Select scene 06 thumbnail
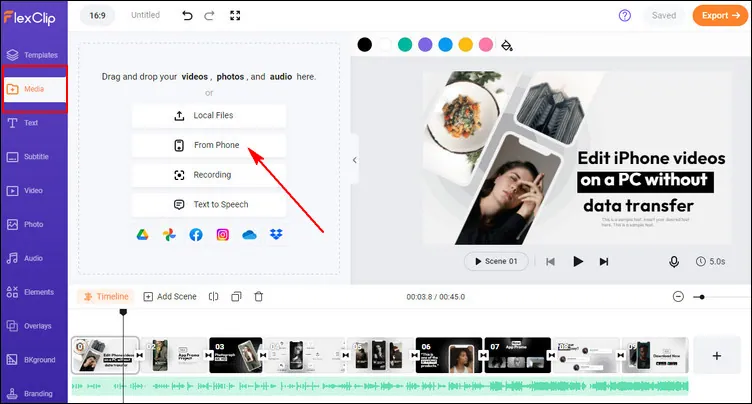Viewport: 752px width, 404px height. pos(448,356)
